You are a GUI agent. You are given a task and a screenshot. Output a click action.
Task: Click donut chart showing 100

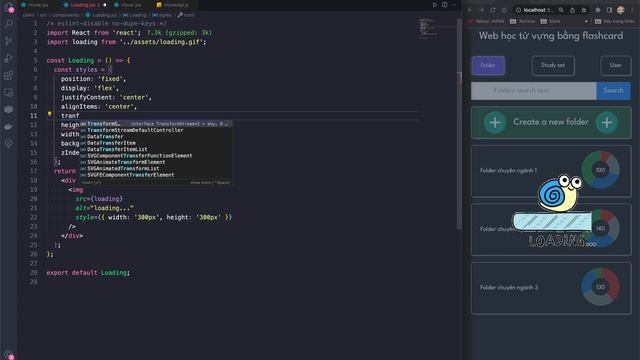600,170
